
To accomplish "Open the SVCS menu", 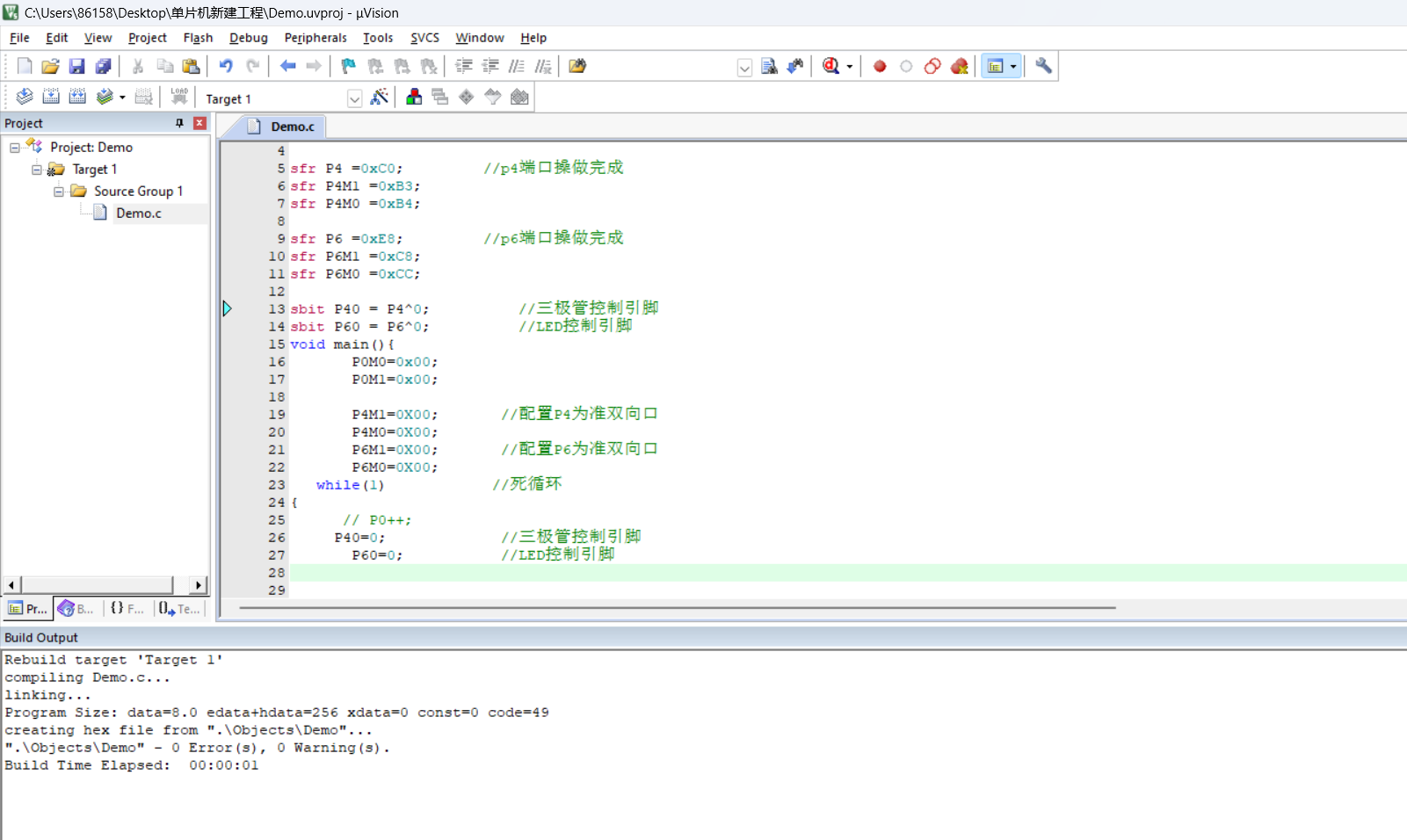I will click(424, 38).
